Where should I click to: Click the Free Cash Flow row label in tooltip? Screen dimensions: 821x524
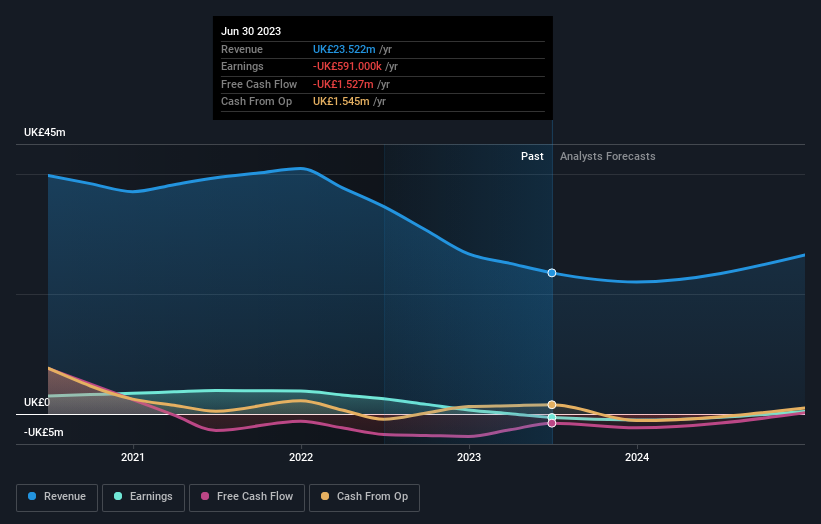[259, 84]
